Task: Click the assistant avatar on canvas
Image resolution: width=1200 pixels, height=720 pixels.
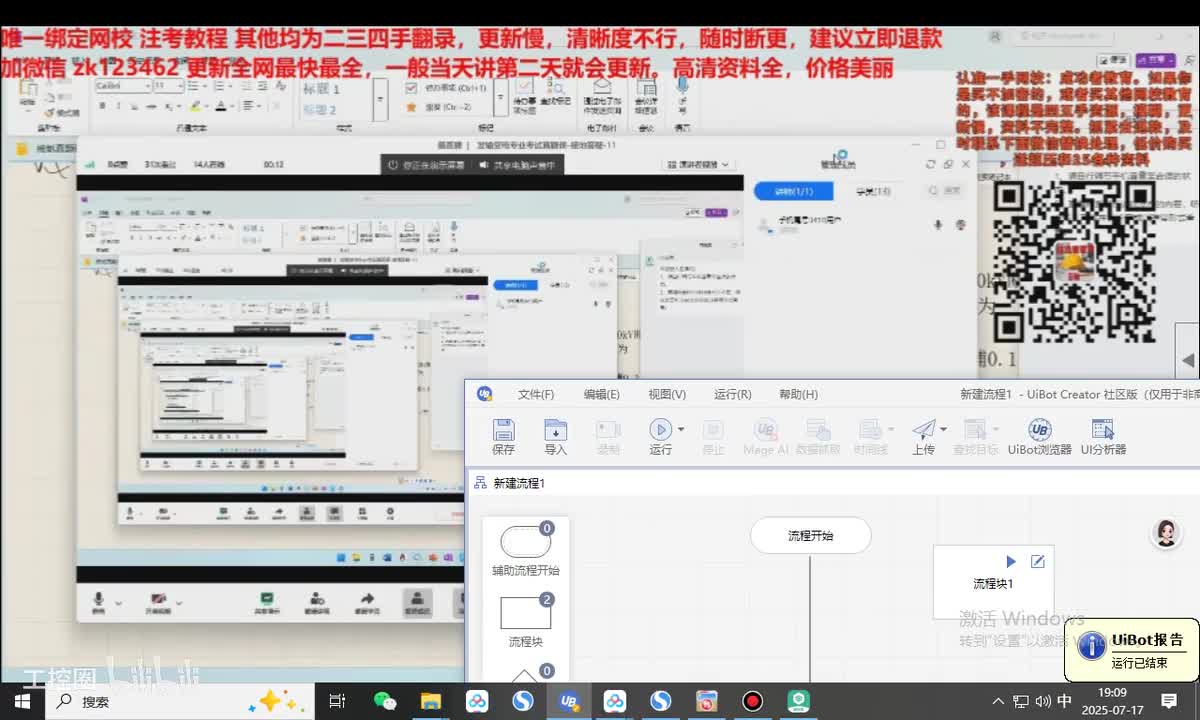Action: click(x=1166, y=533)
